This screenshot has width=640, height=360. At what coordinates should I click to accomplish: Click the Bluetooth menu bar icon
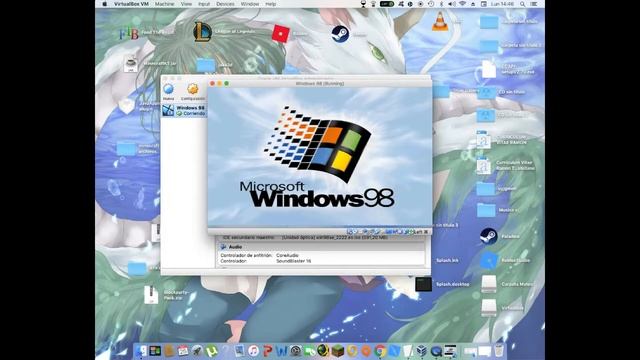click(442, 4)
